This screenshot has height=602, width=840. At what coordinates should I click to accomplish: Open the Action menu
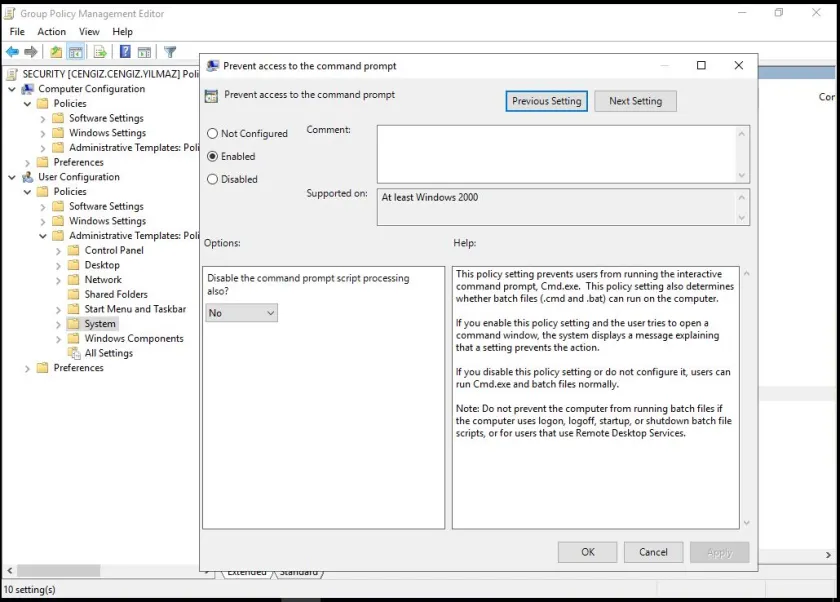pos(51,32)
